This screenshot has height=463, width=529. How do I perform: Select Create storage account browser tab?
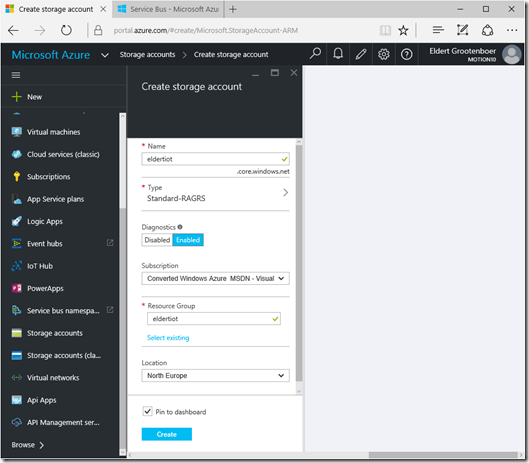coord(56,9)
